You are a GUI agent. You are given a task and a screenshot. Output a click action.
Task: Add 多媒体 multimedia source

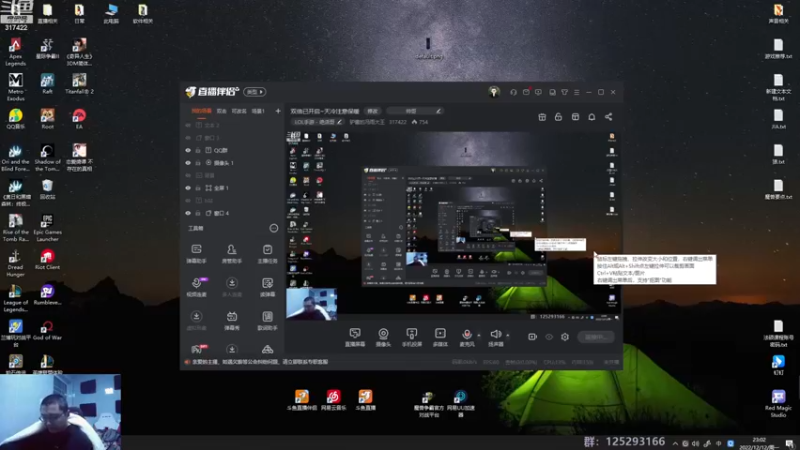pos(440,337)
